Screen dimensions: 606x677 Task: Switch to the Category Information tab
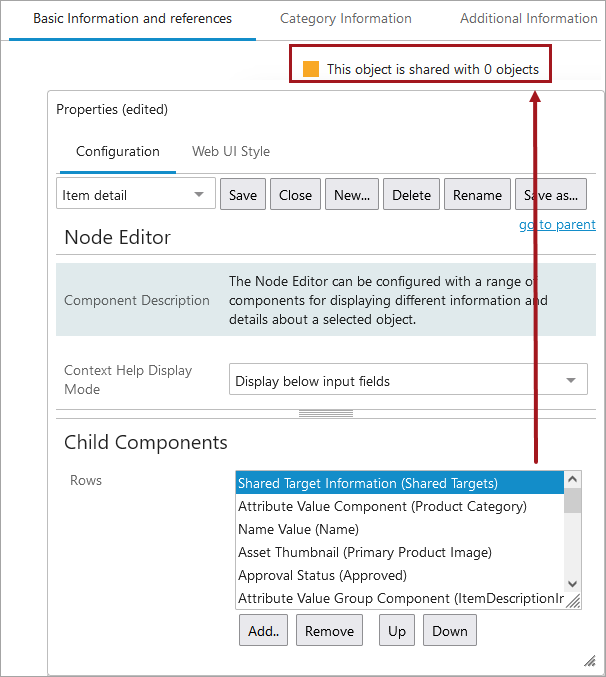pyautogui.click(x=345, y=19)
